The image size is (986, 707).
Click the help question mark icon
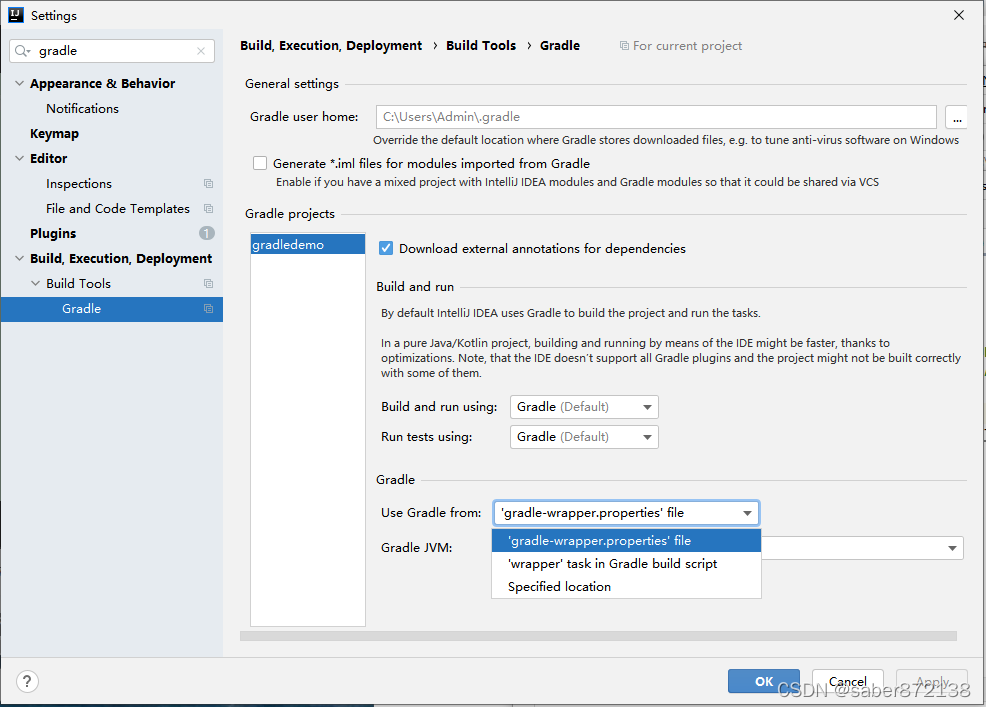click(26, 680)
